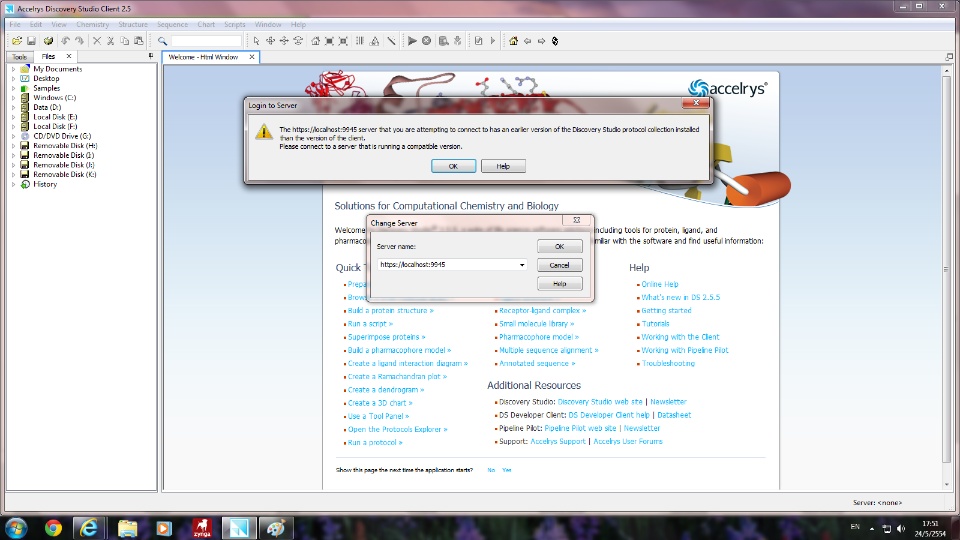Click the browser Forward arrow icon

tap(541, 41)
